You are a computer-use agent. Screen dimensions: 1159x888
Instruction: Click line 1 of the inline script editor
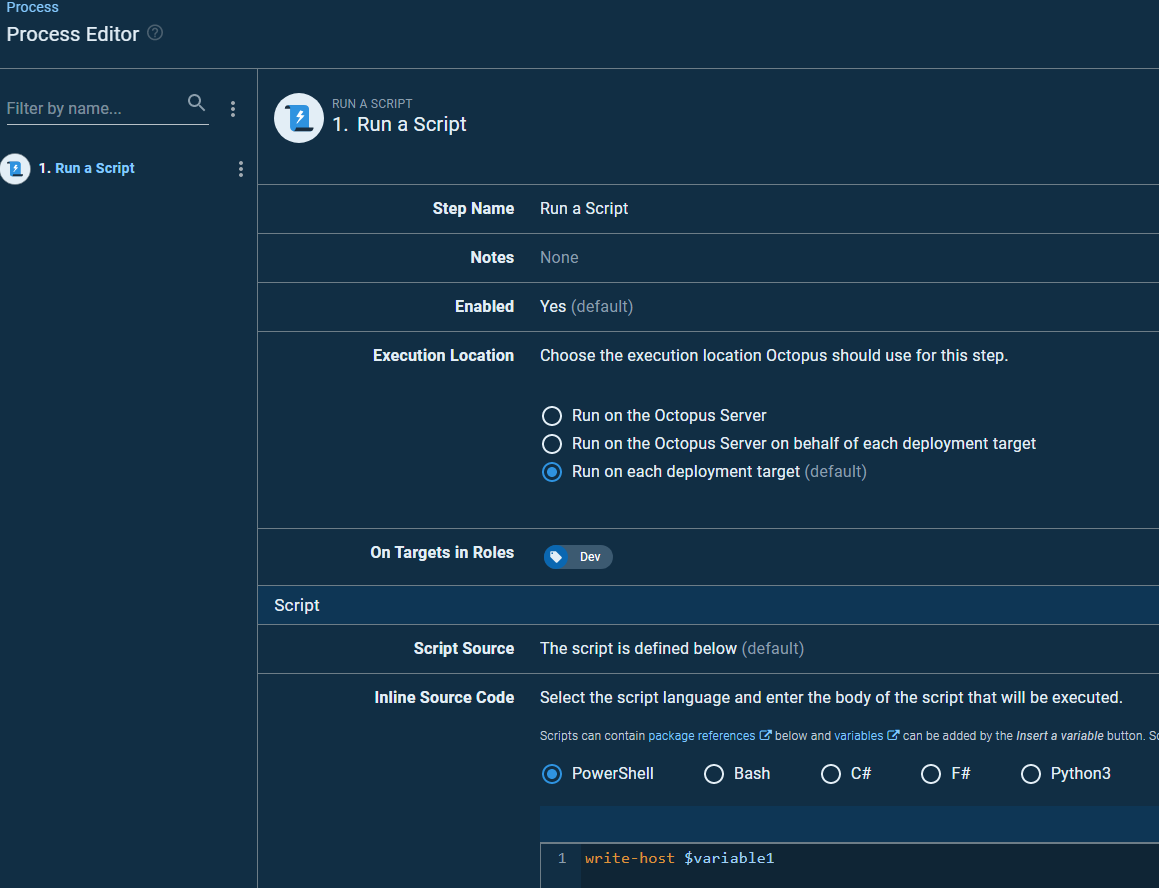coord(680,857)
